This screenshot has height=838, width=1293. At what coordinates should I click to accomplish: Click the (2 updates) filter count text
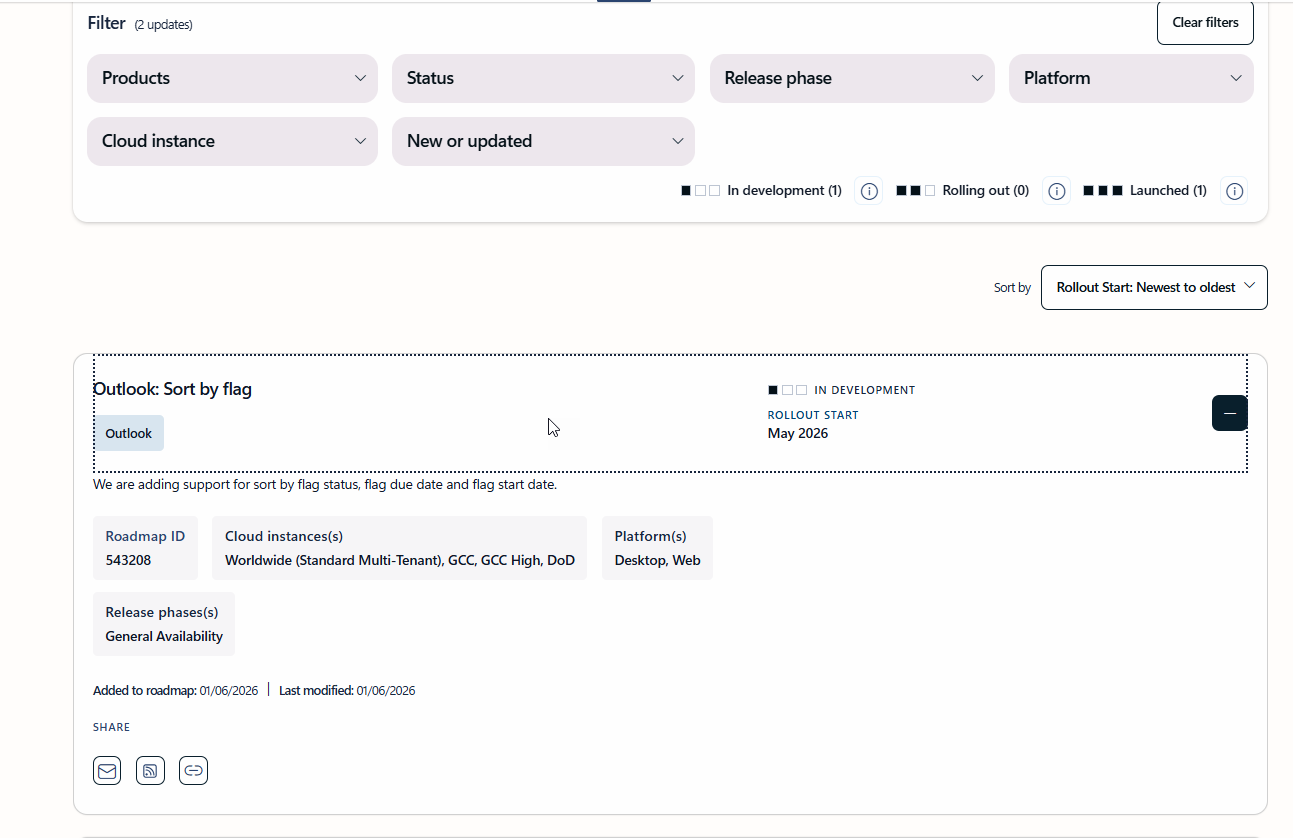click(164, 25)
